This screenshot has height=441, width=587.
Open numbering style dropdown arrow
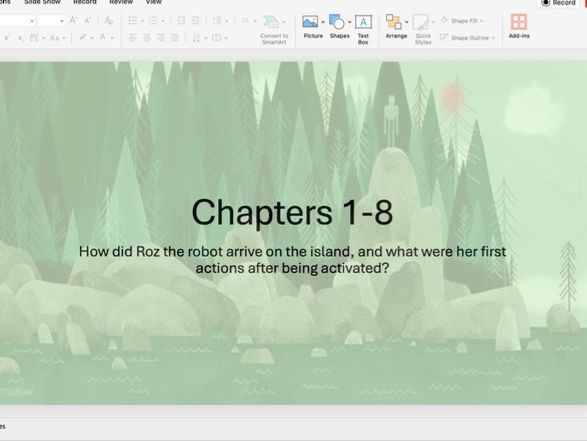pyautogui.click(x=163, y=21)
